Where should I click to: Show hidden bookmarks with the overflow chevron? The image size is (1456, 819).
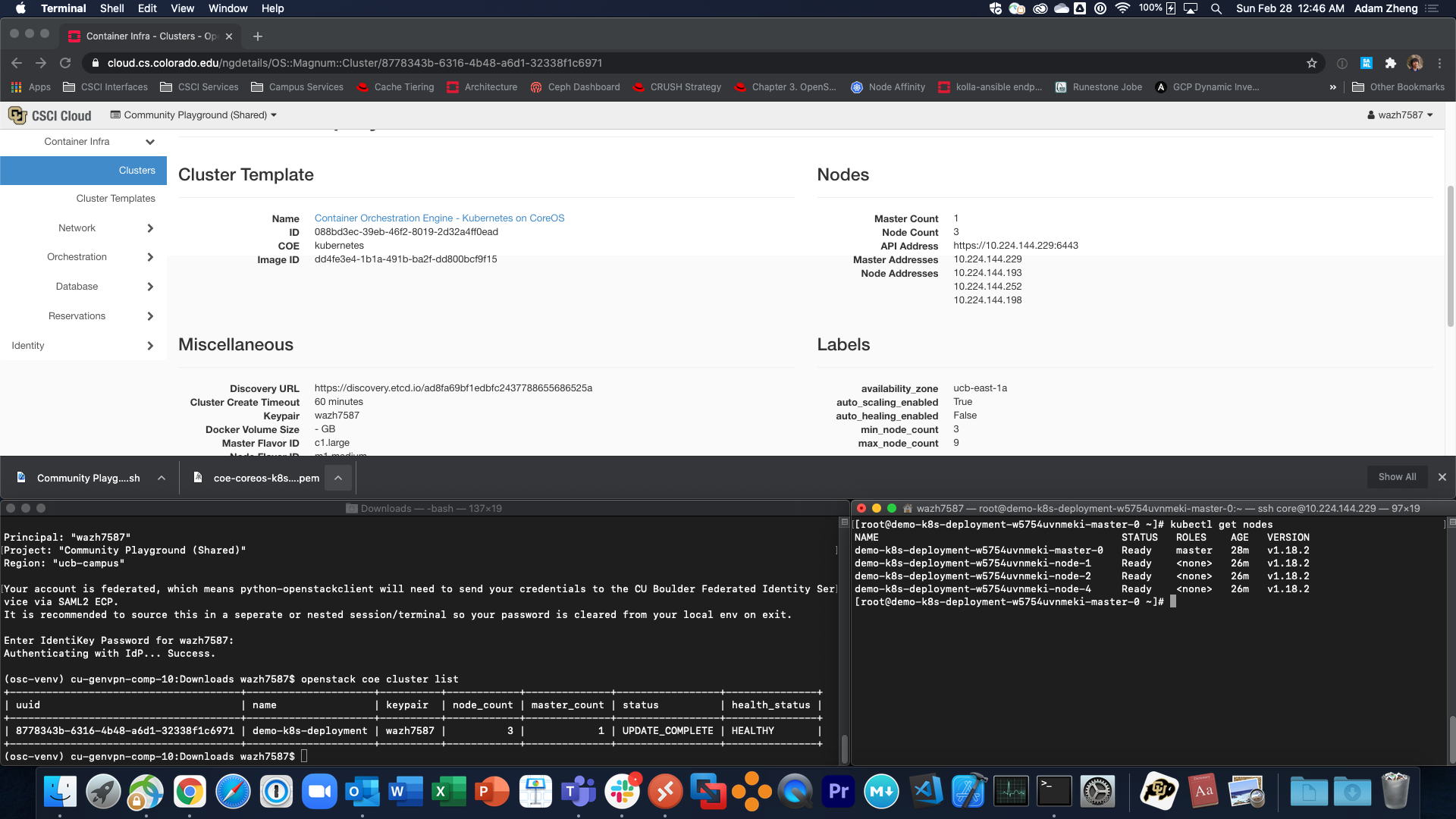pyautogui.click(x=1332, y=87)
